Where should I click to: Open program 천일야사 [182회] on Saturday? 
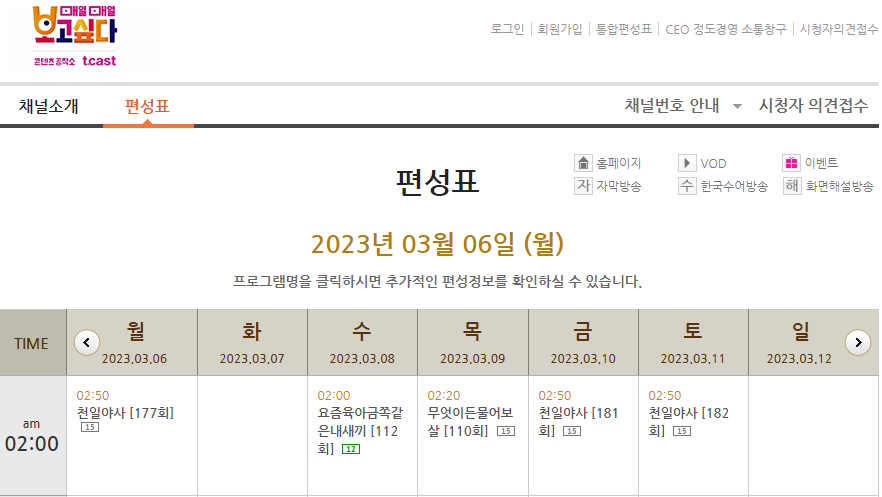tap(688, 422)
